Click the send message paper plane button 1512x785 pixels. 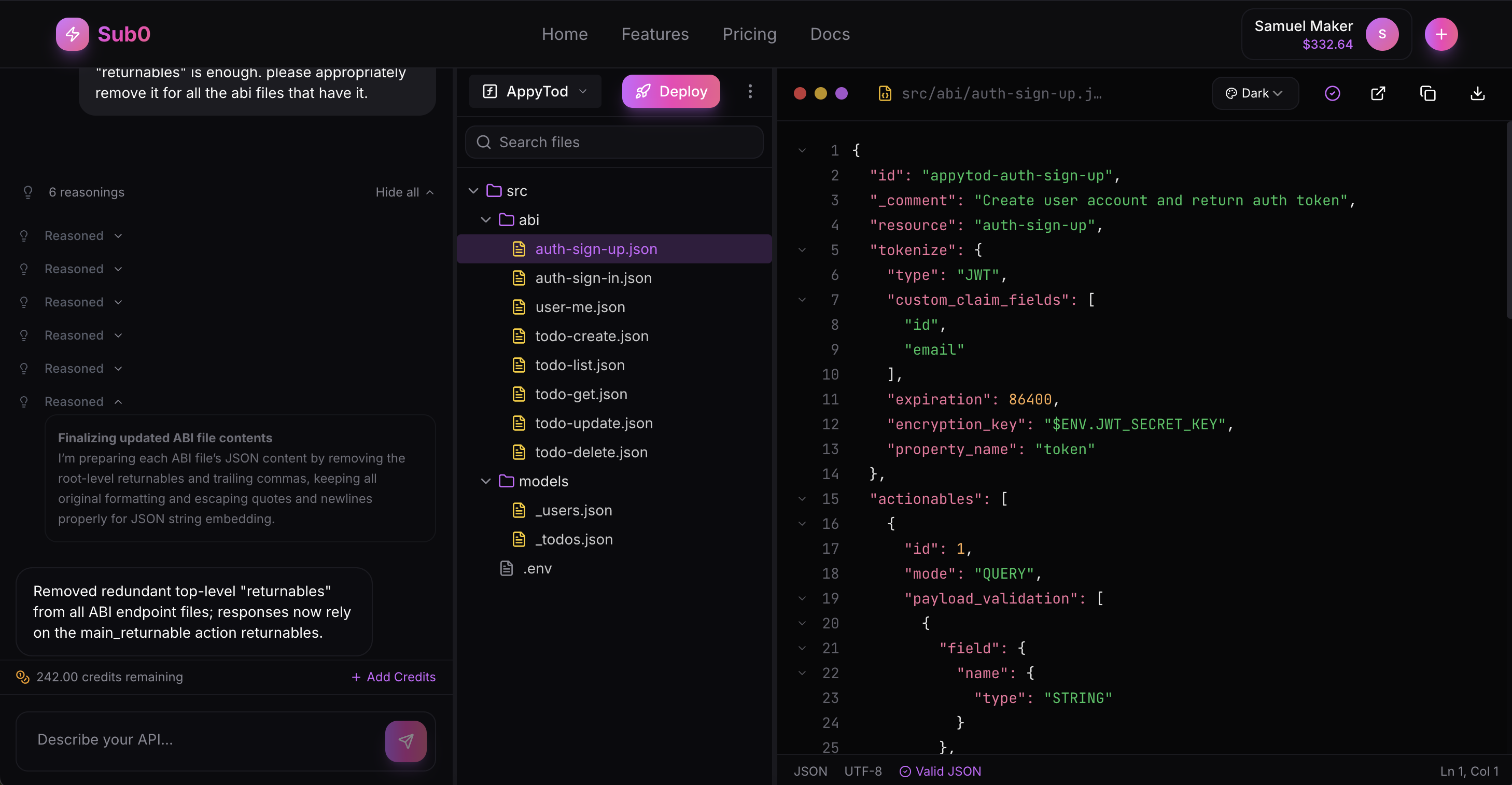[405, 740]
